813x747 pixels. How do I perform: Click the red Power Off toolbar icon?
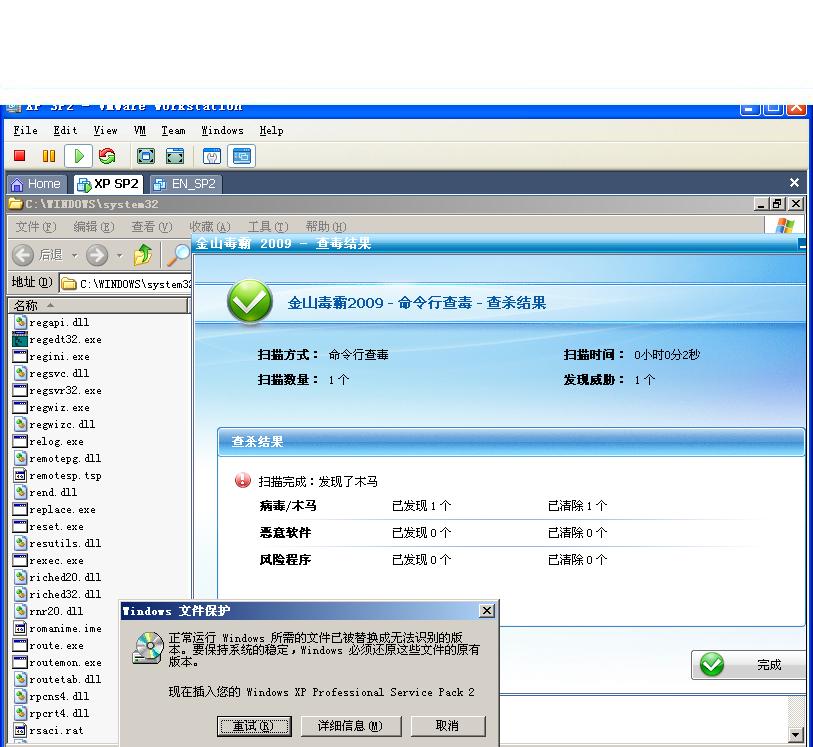point(20,156)
